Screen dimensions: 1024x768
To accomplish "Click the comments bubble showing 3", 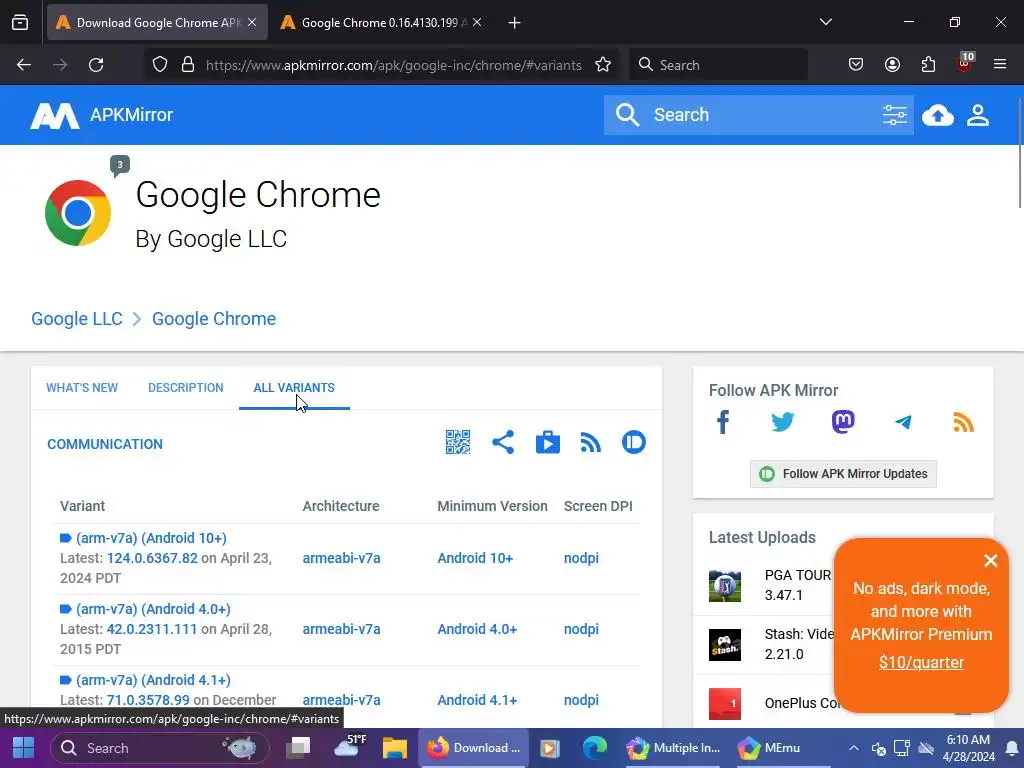I will tap(120, 166).
